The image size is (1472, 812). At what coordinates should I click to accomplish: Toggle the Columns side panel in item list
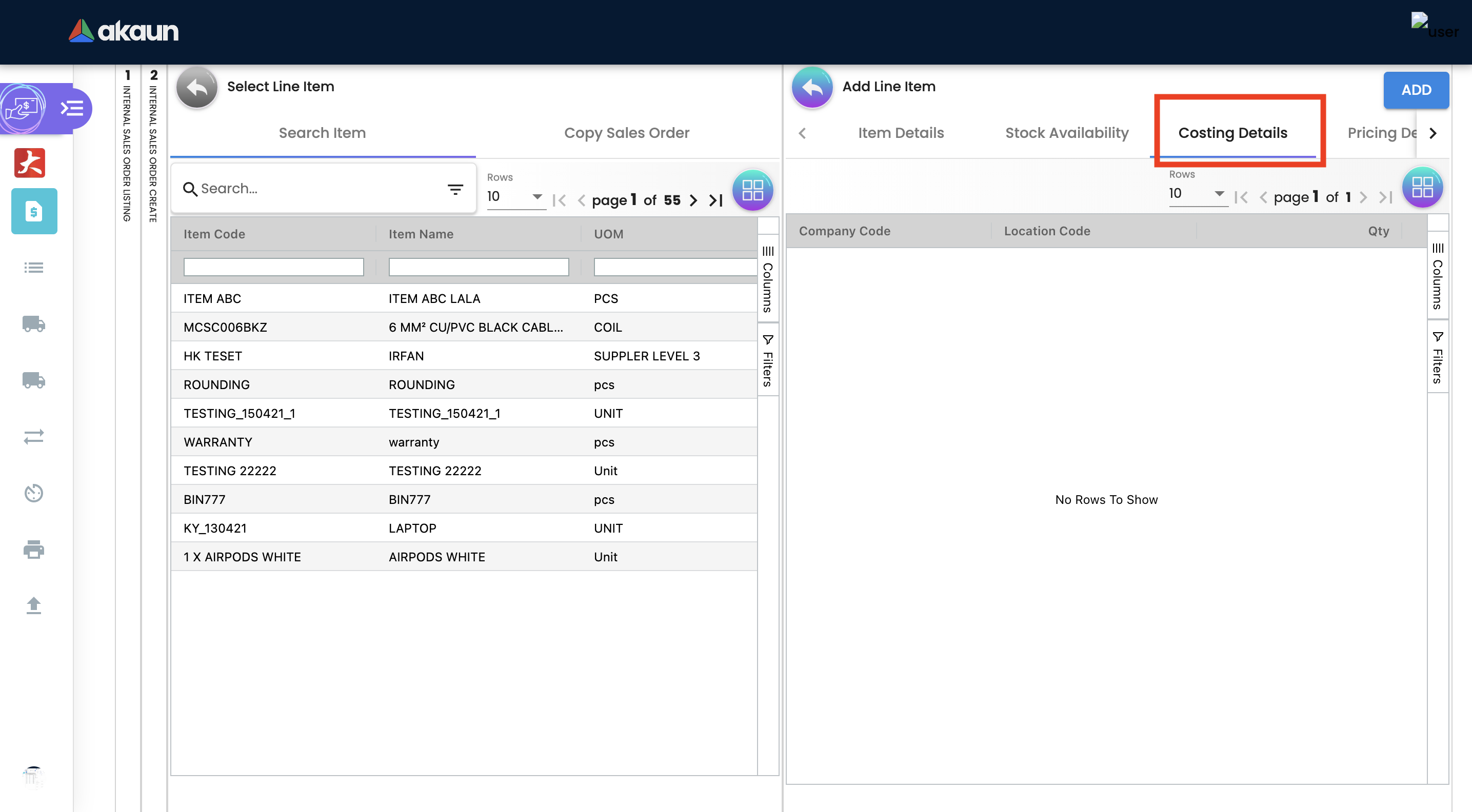(767, 279)
